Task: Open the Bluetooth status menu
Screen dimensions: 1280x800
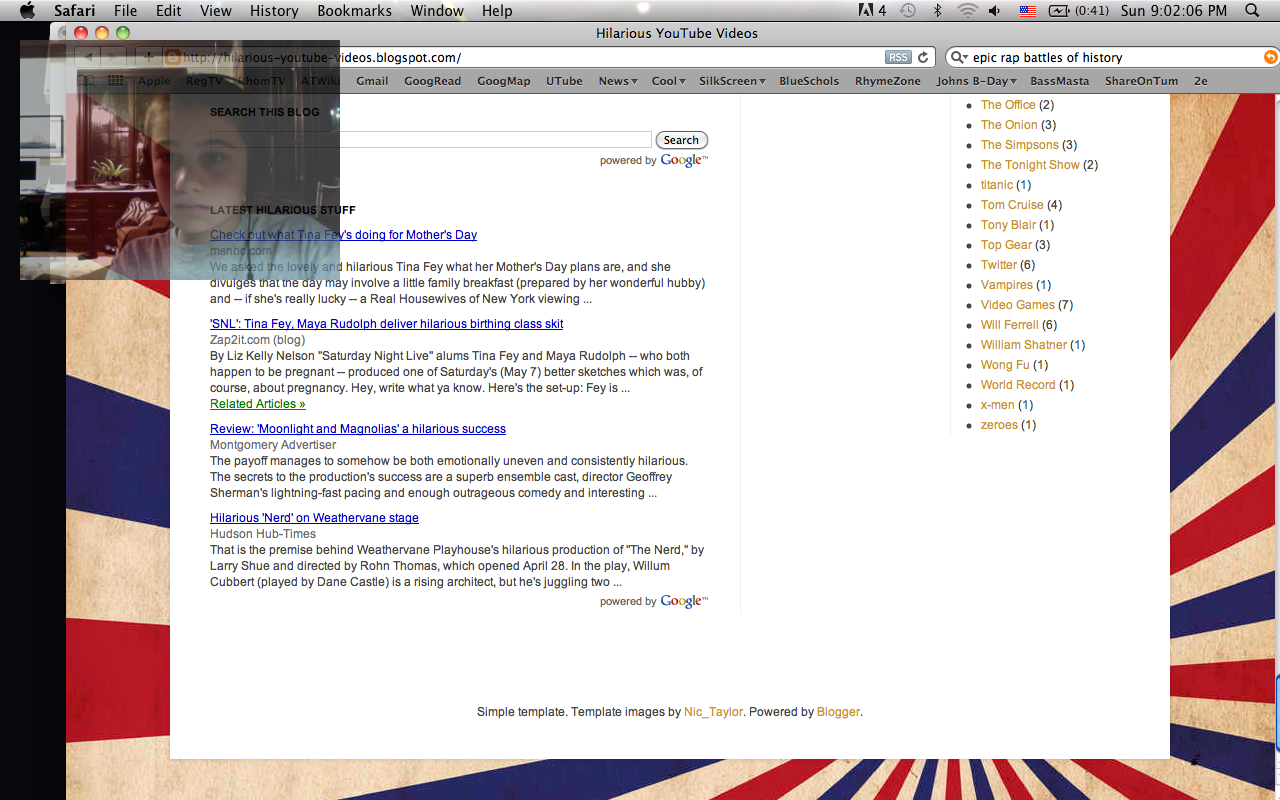Action: 938,11
